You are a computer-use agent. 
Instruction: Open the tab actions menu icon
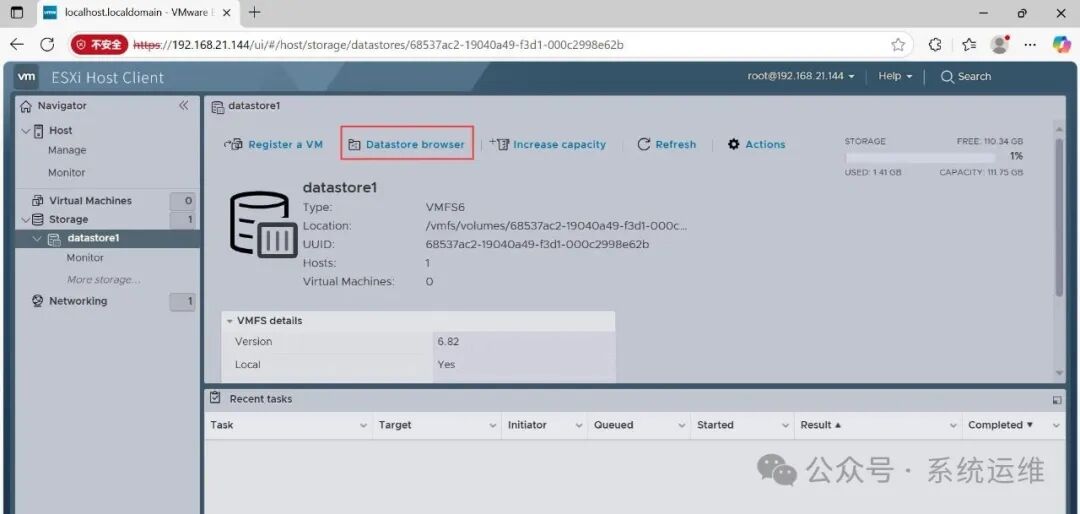pyautogui.click(x=17, y=12)
